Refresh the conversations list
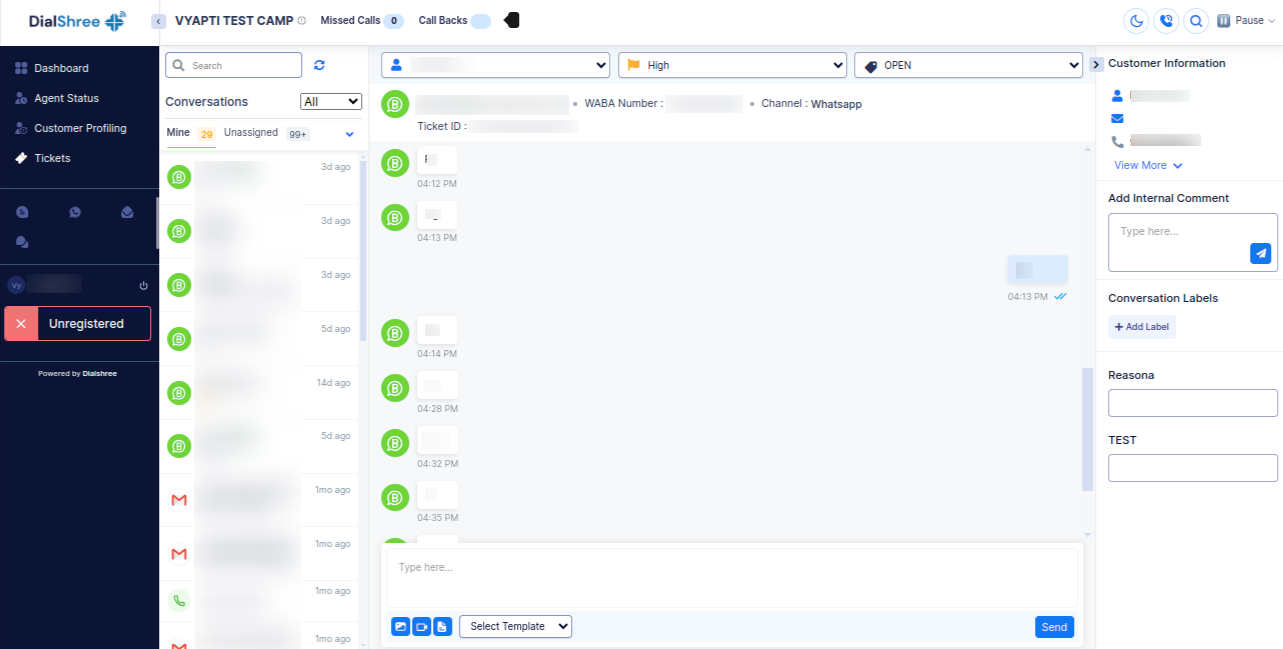The height and width of the screenshot is (649, 1283). [x=319, y=65]
